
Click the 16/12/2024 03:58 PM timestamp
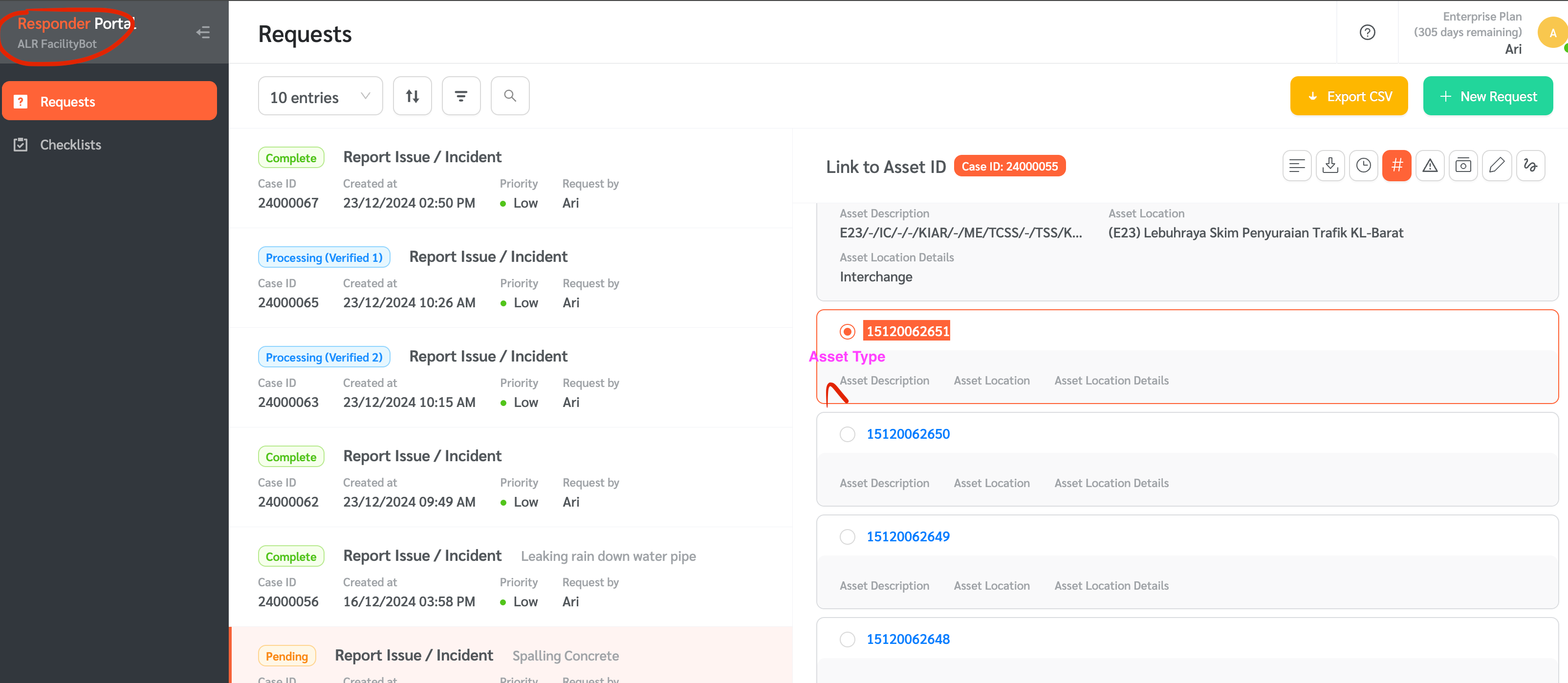click(409, 602)
